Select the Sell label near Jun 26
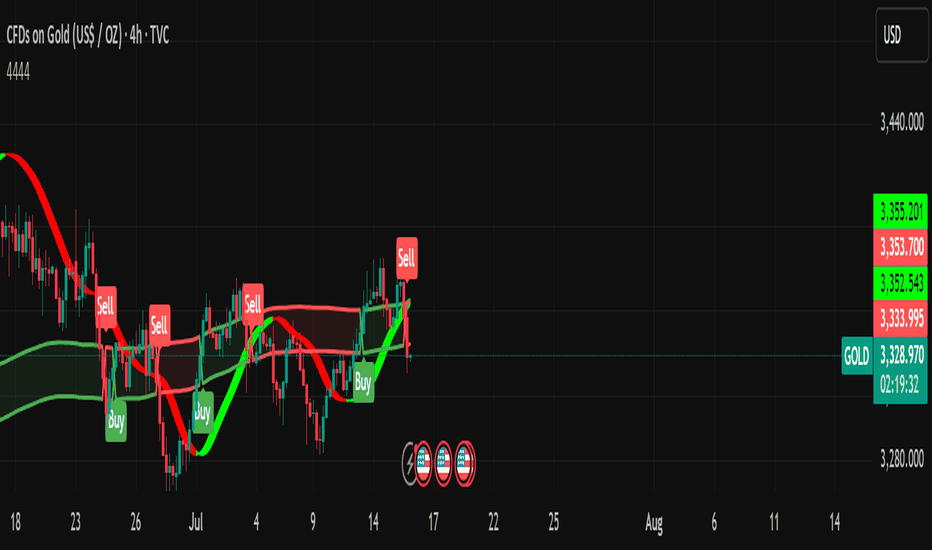The height and width of the screenshot is (550, 932). point(159,325)
